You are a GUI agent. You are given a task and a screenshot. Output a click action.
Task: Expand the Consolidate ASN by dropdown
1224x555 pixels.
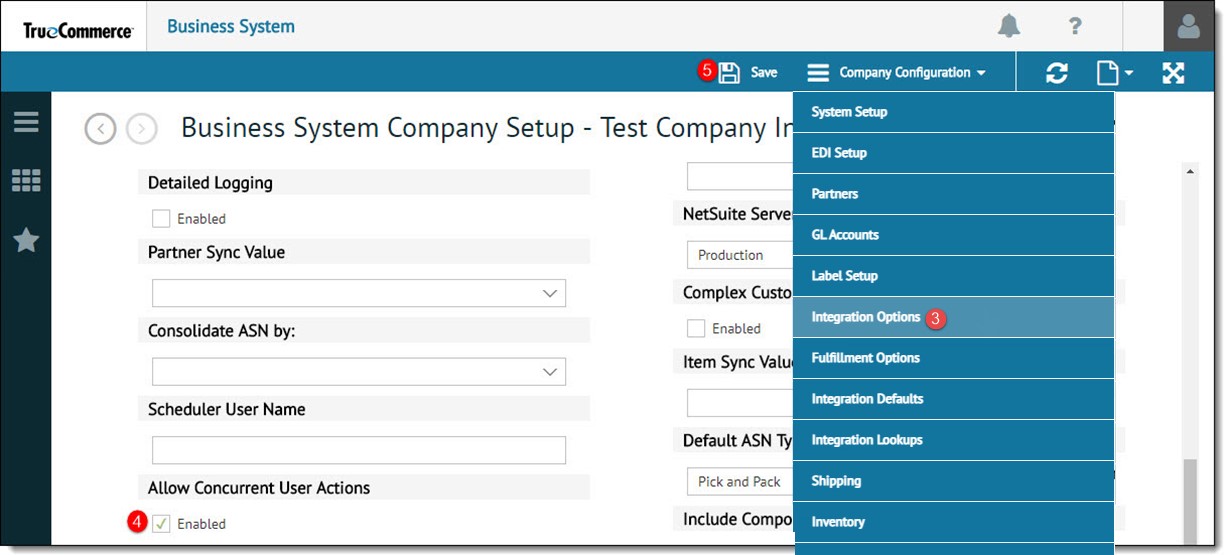359,371
